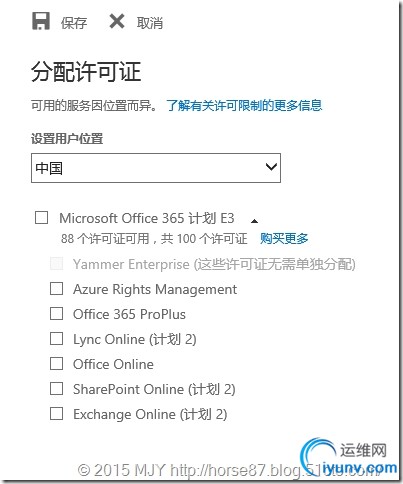Enable the Azure Rights Management checkbox
The height and width of the screenshot is (484, 403).
pos(56,289)
